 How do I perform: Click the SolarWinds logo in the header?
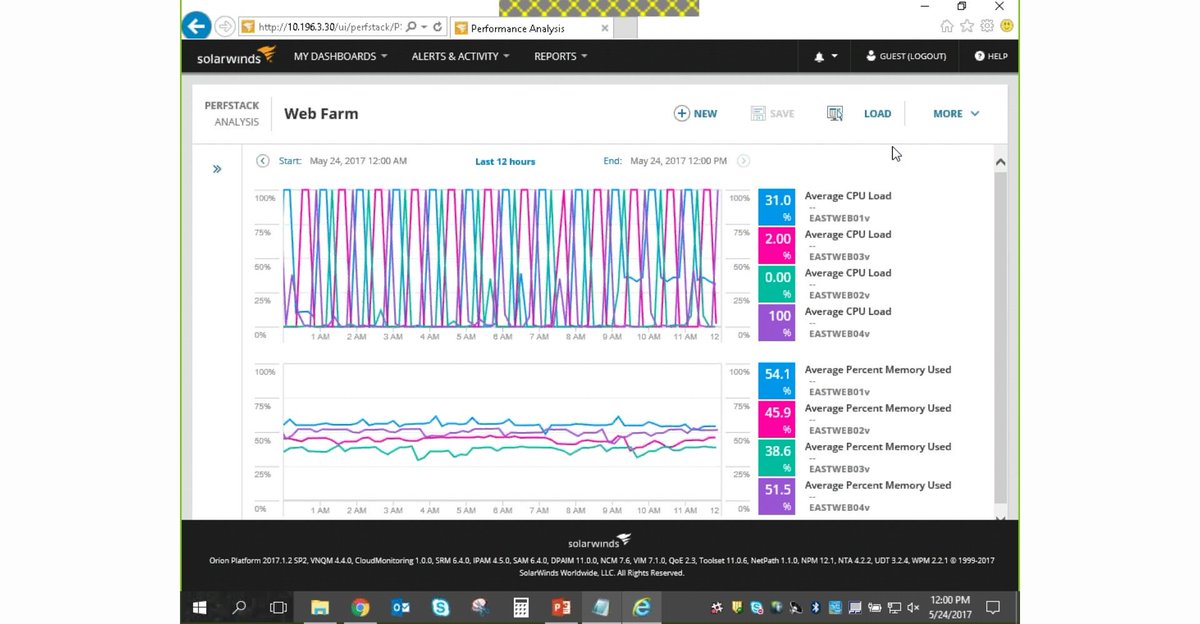click(235, 56)
